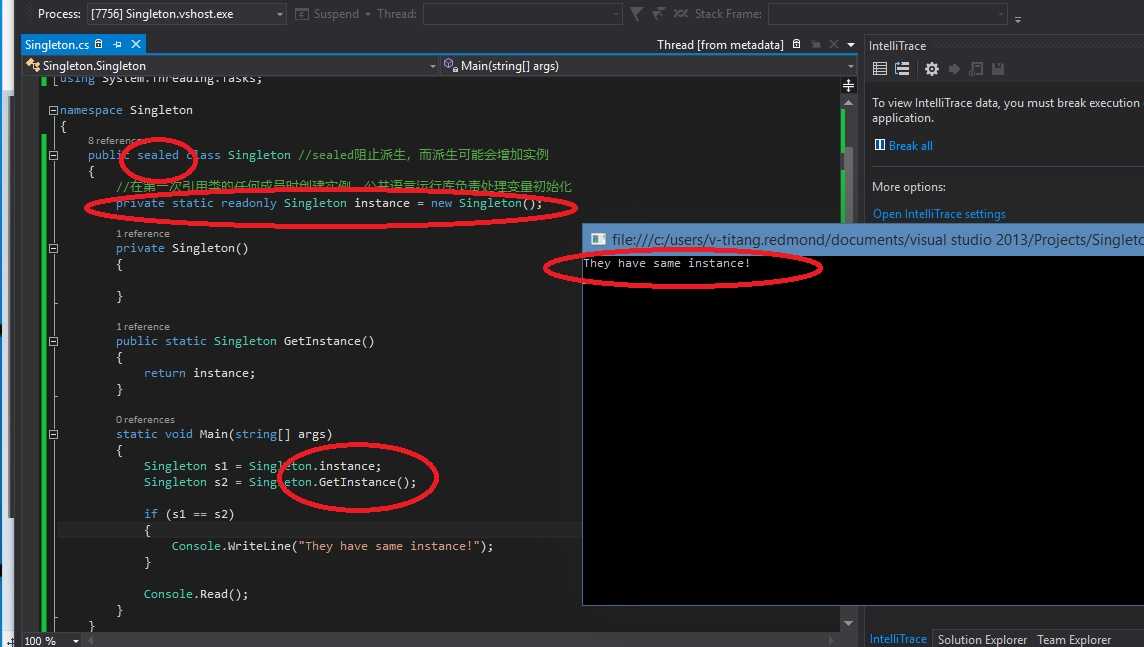Switch to IntelliTrace bottom tab
This screenshot has width=1144, height=647.
coord(898,639)
